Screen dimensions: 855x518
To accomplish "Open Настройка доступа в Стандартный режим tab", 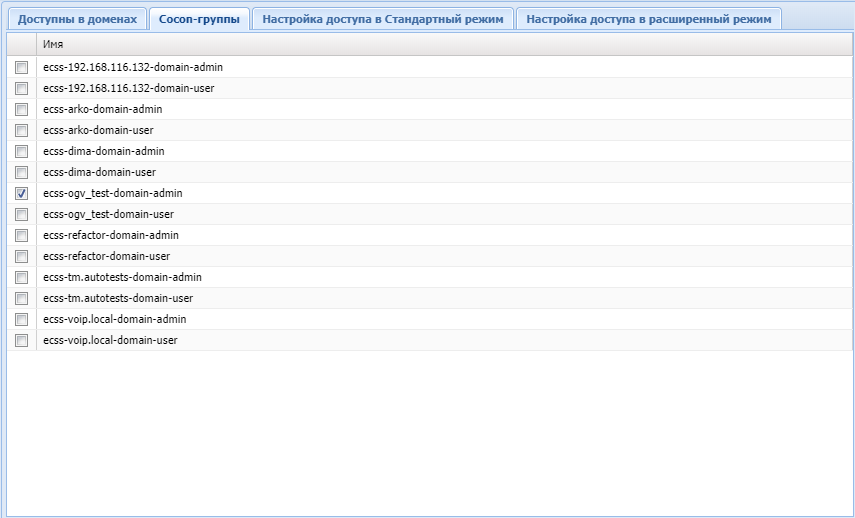I will click(x=383, y=19).
